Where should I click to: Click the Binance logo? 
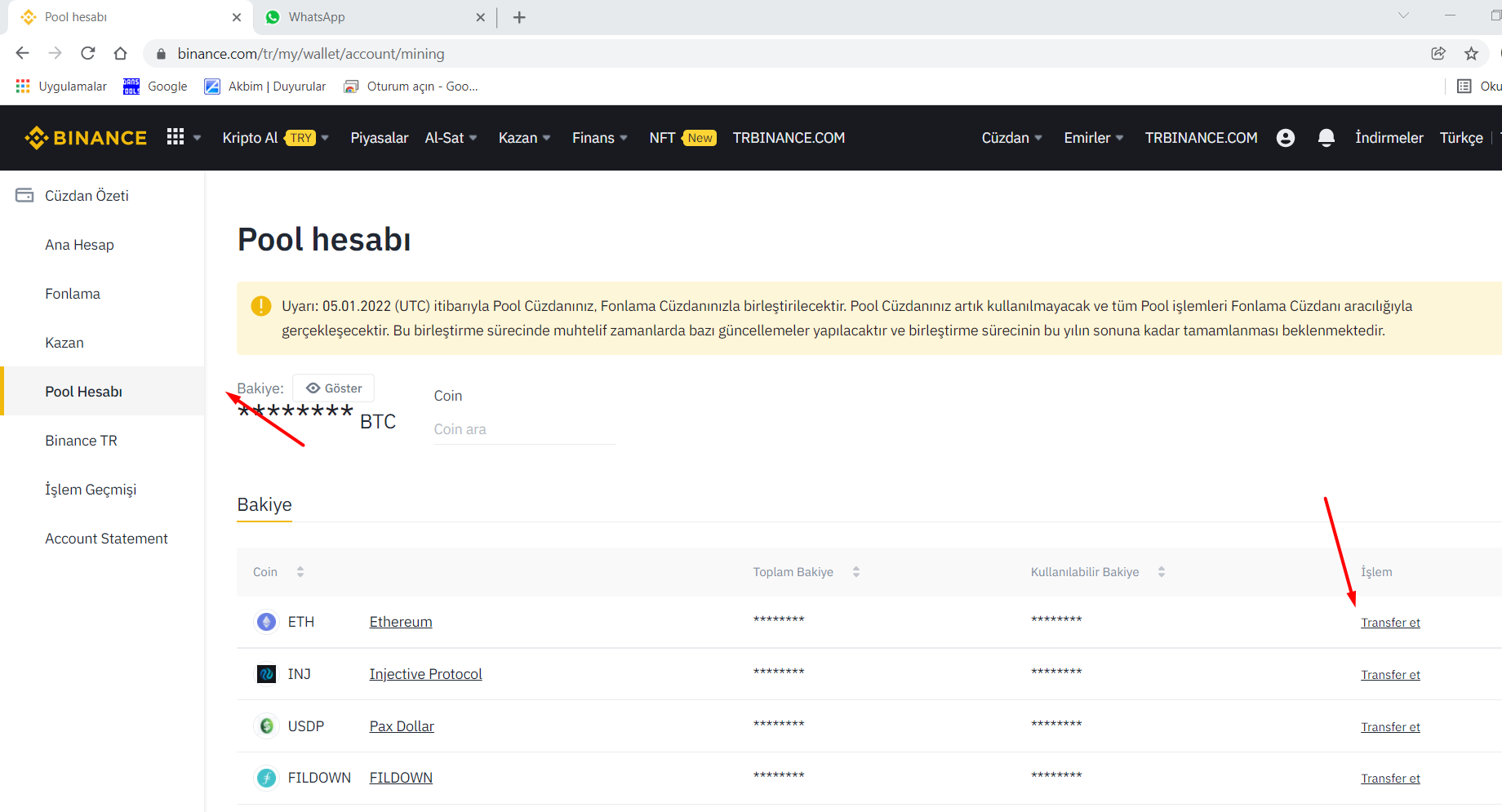(86, 138)
